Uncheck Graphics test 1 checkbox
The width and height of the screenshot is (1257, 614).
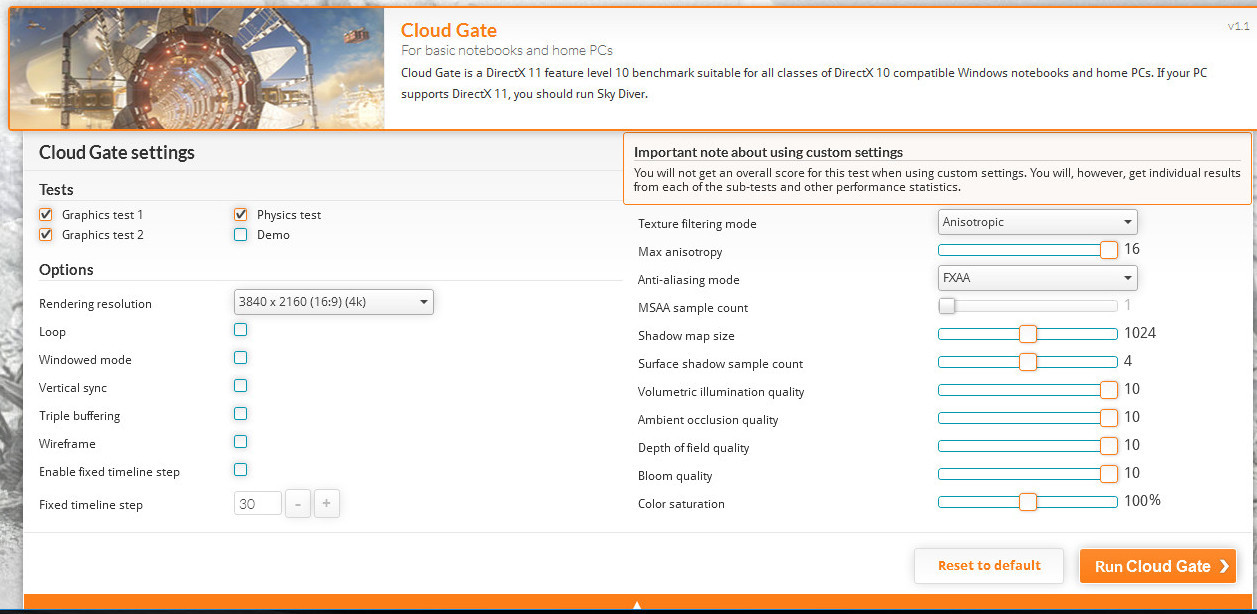tap(45, 214)
